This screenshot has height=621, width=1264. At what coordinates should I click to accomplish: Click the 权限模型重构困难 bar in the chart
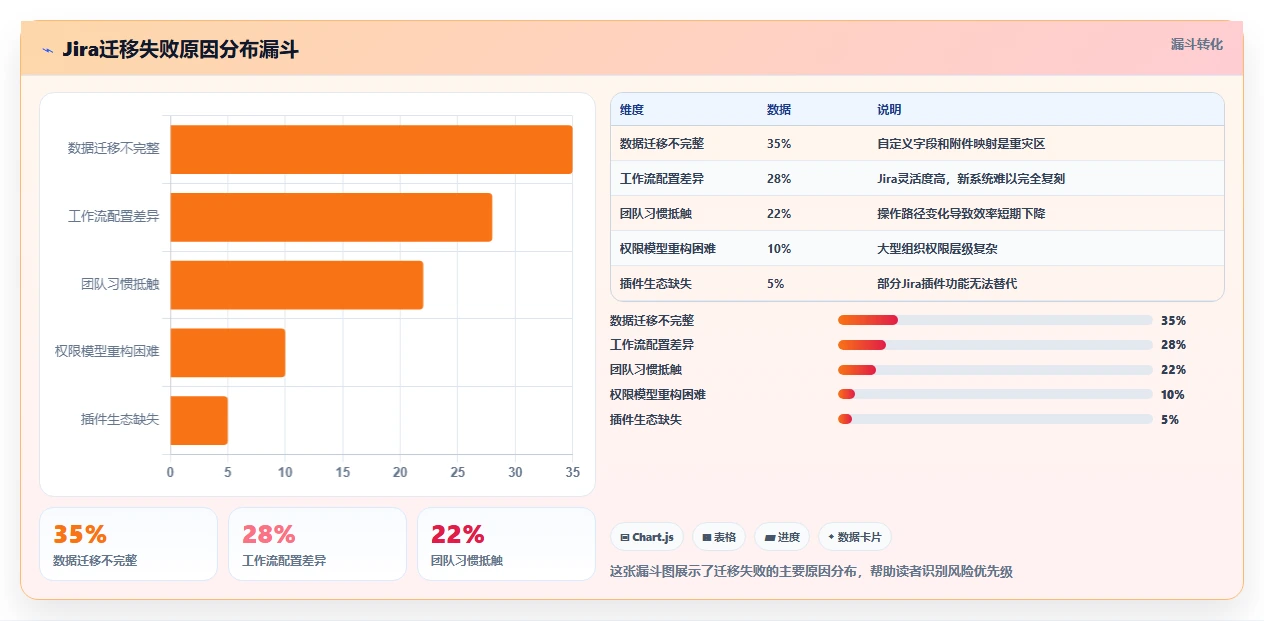click(228, 353)
